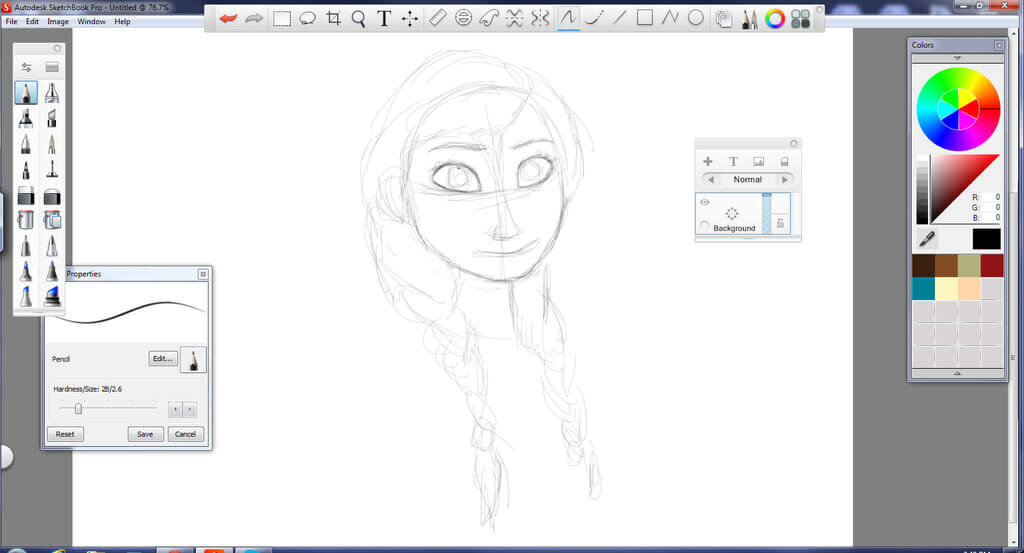Collapse the Colors panel with the bottom arrow
This screenshot has height=553, width=1024.
[x=957, y=373]
